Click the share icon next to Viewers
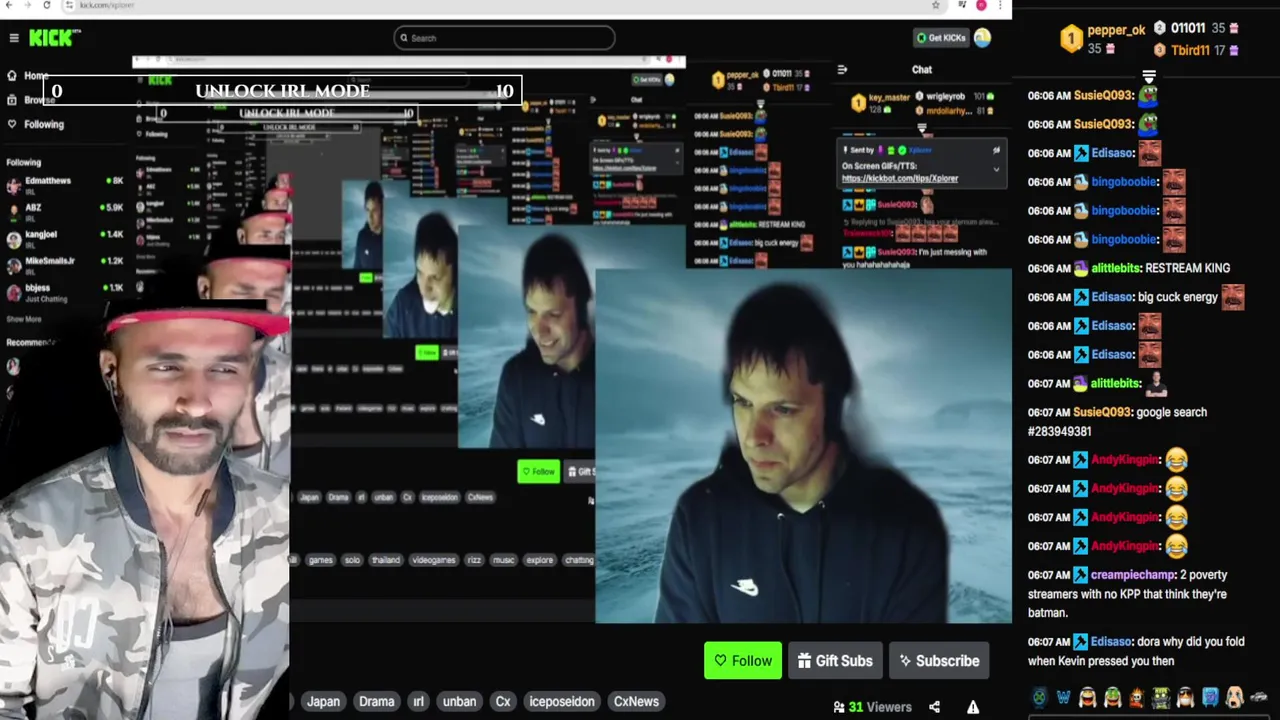Viewport: 1280px width, 720px height. 934,707
